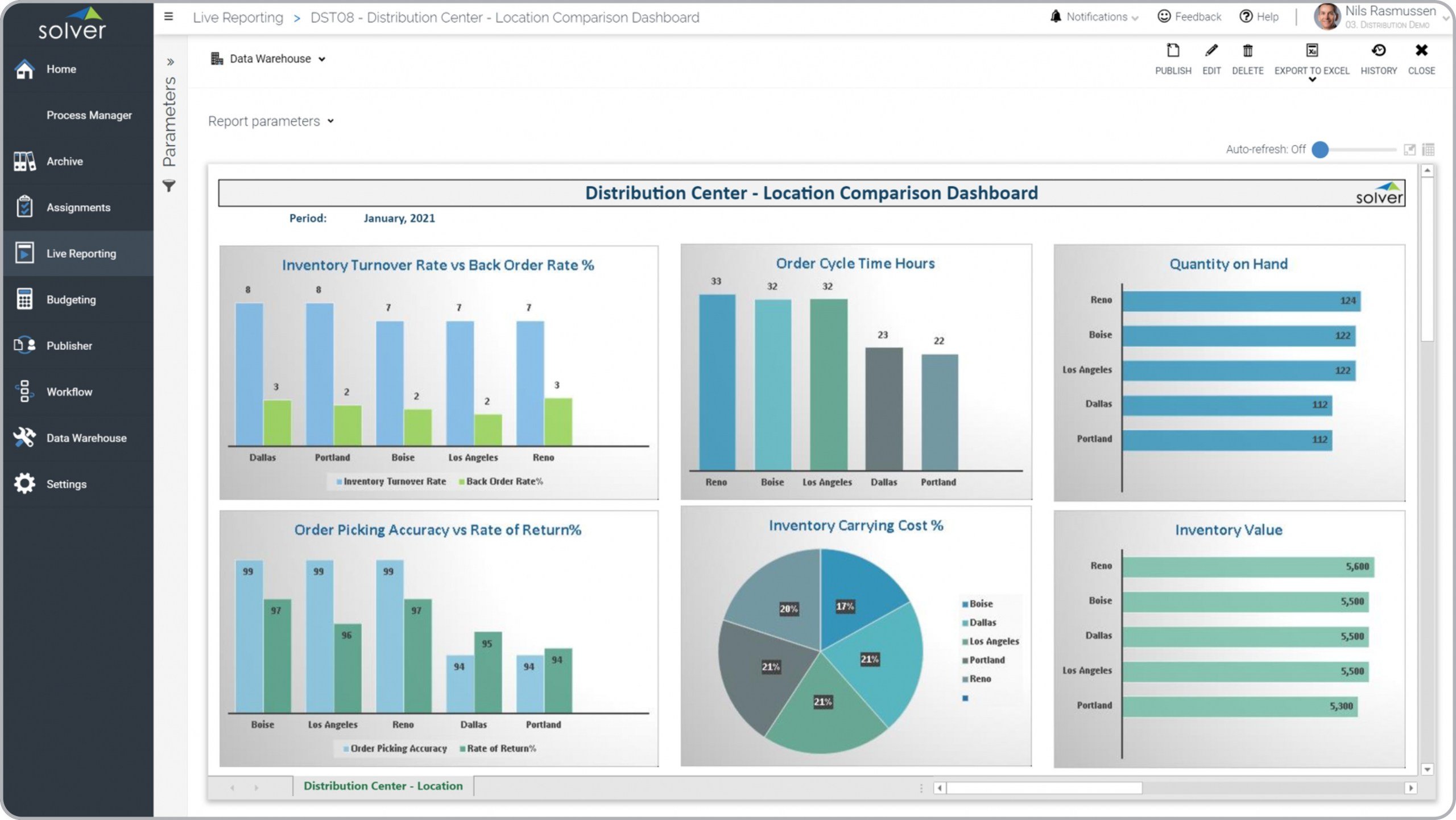The image size is (1456, 820).
Task: Open the hamburger menu icon
Action: point(168,17)
